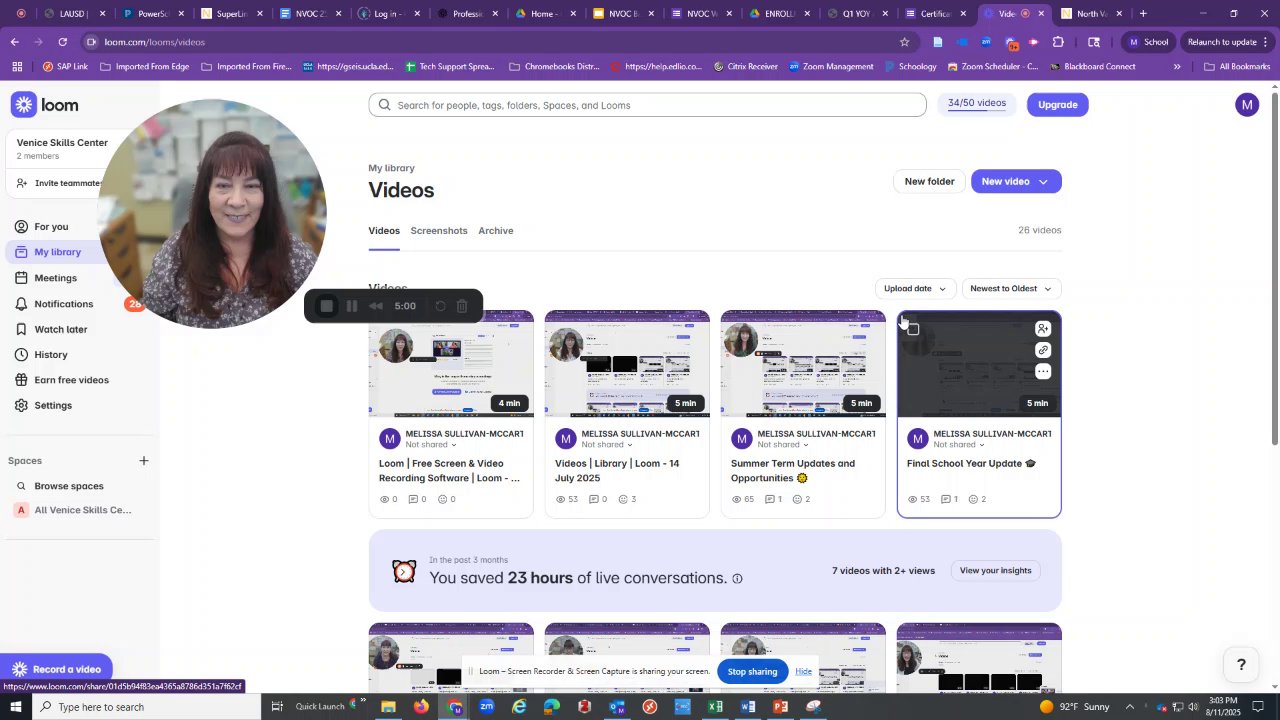The height and width of the screenshot is (720, 1280).
Task: Click View your insights button
Action: click(995, 571)
